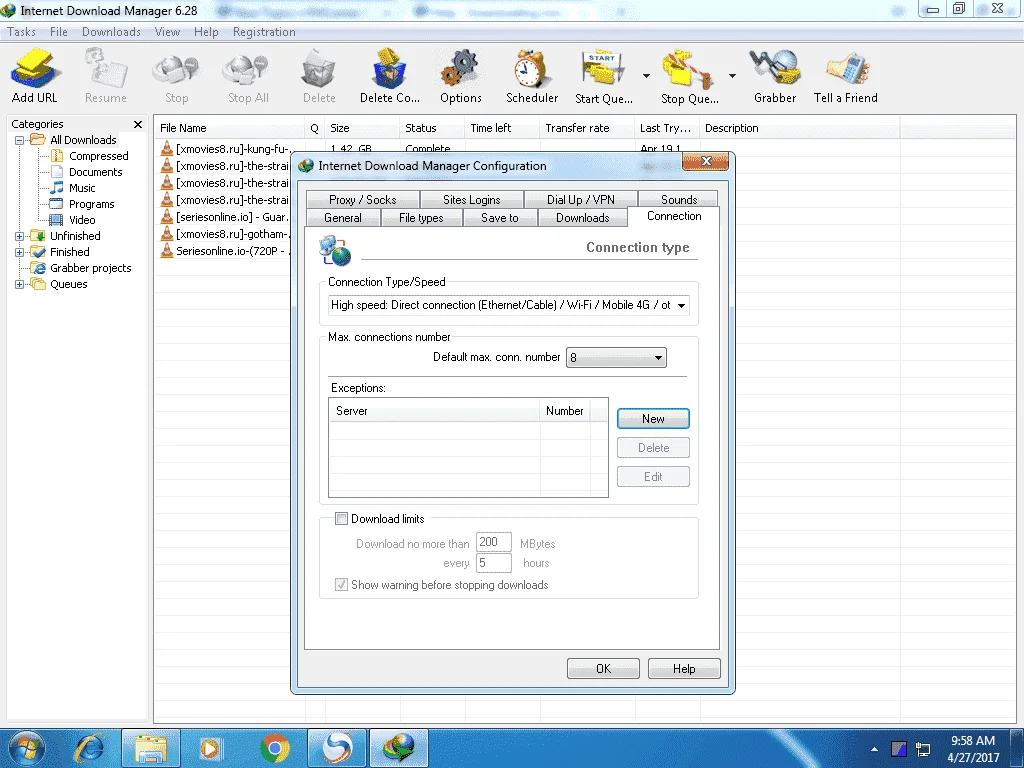Expand the Queues tree node
The width and height of the screenshot is (1024, 768).
[x=20, y=284]
